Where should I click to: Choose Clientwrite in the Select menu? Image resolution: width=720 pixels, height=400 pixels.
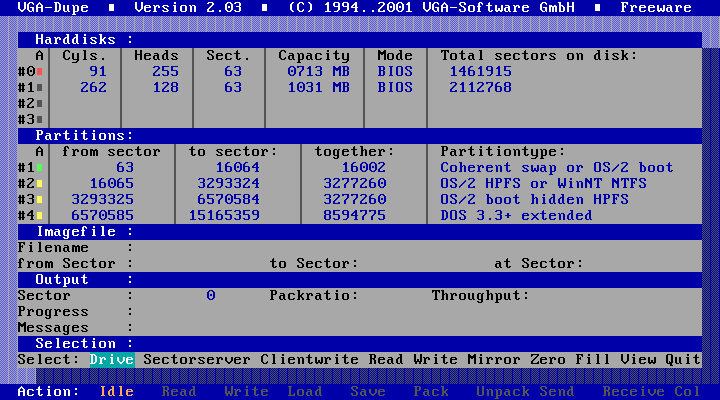click(309, 360)
